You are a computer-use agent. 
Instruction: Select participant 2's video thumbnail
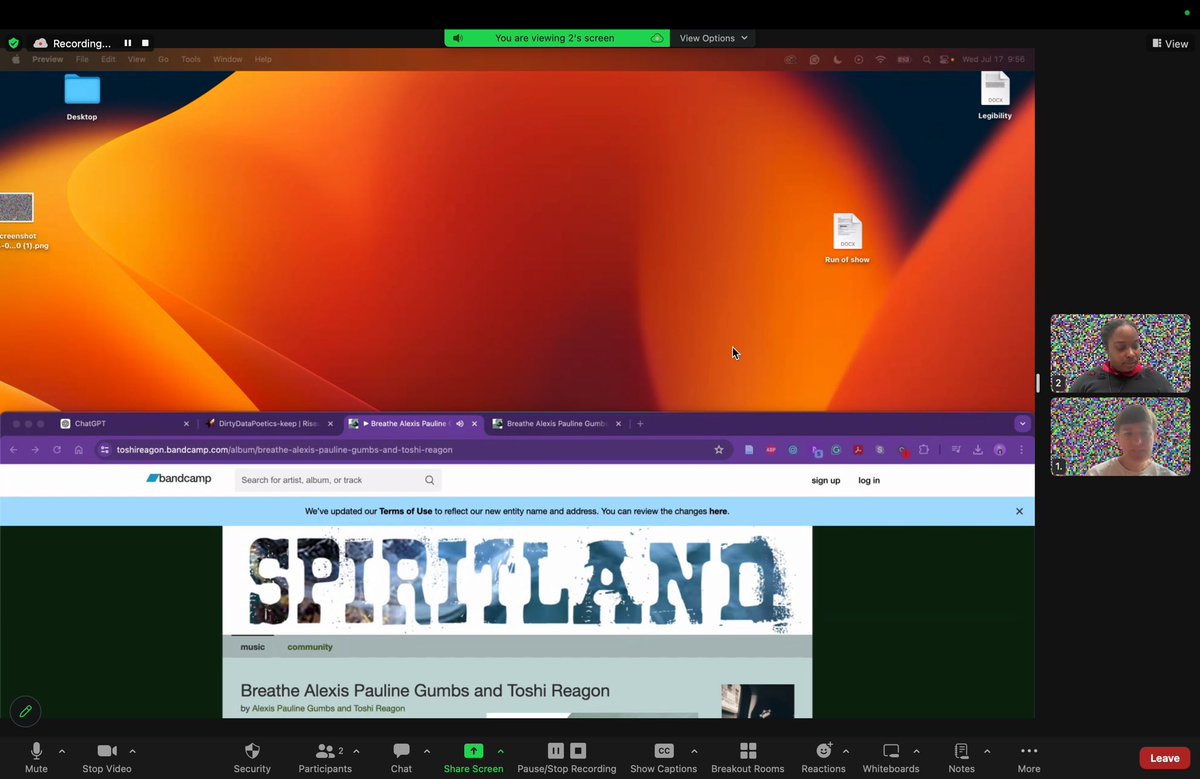coord(1120,353)
